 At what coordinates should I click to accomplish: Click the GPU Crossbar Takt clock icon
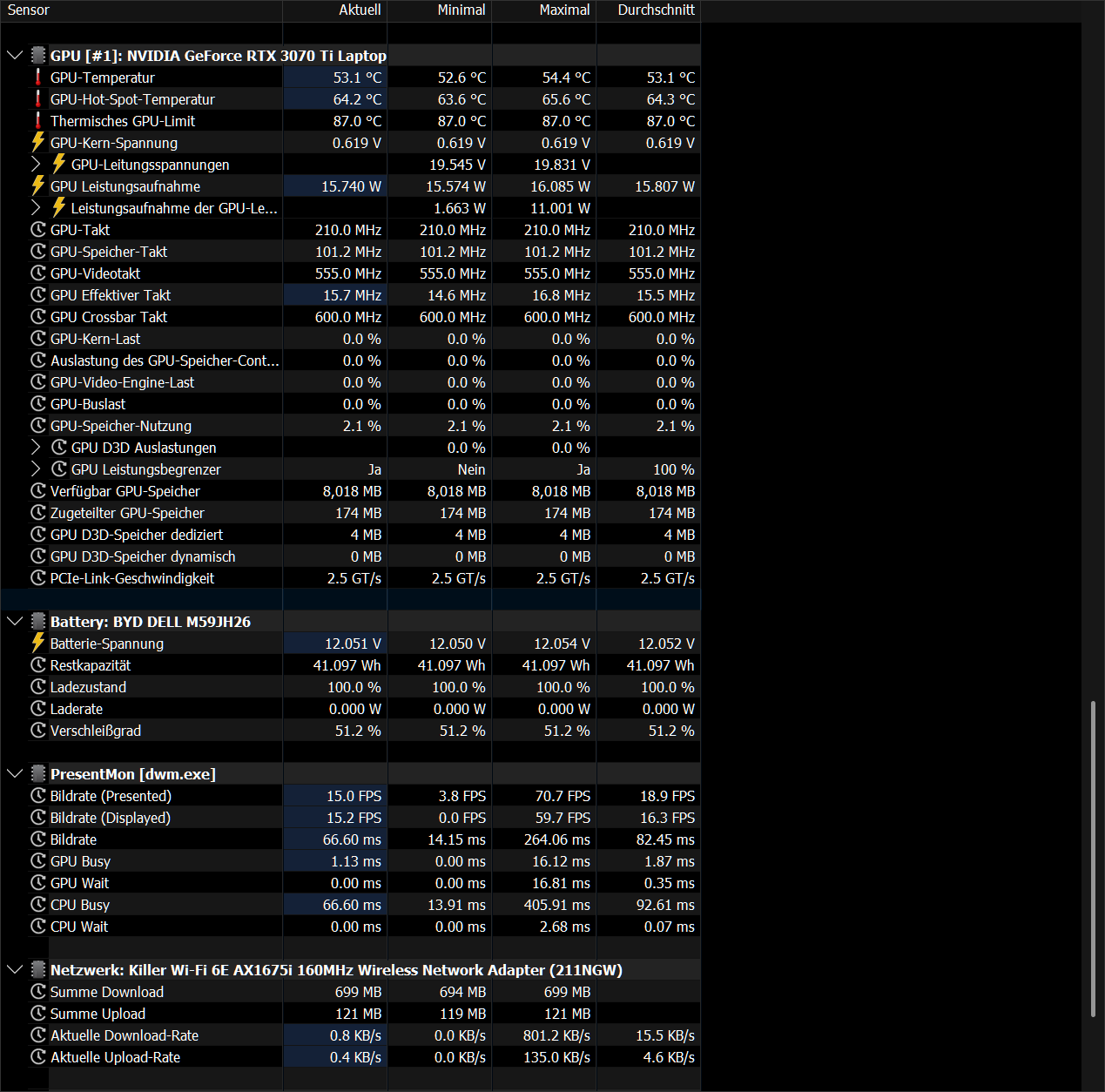tap(38, 317)
